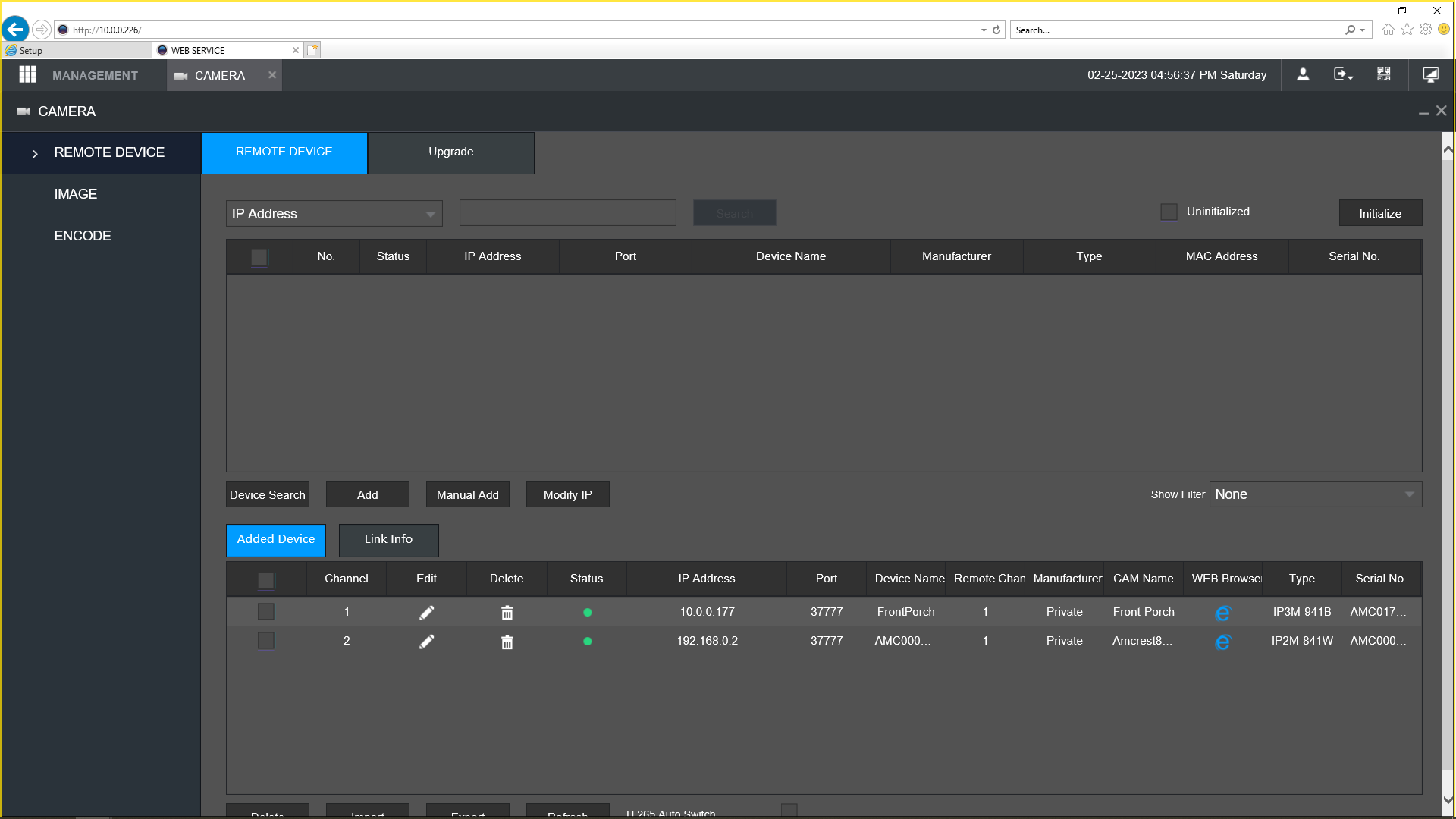Click the Modify IP button
The height and width of the screenshot is (819, 1456).
[x=567, y=494]
